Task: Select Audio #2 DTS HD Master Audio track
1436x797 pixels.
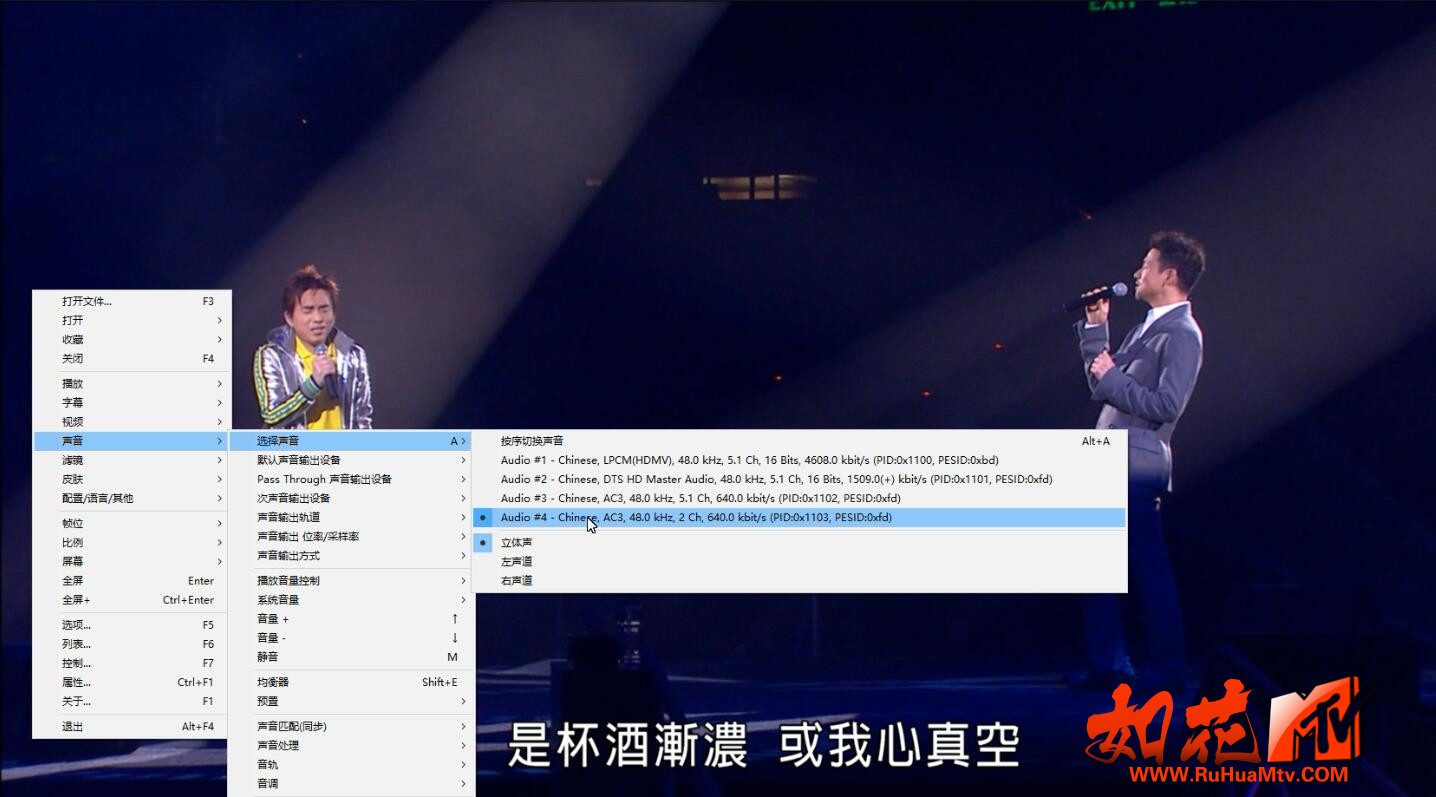Action: [800, 479]
